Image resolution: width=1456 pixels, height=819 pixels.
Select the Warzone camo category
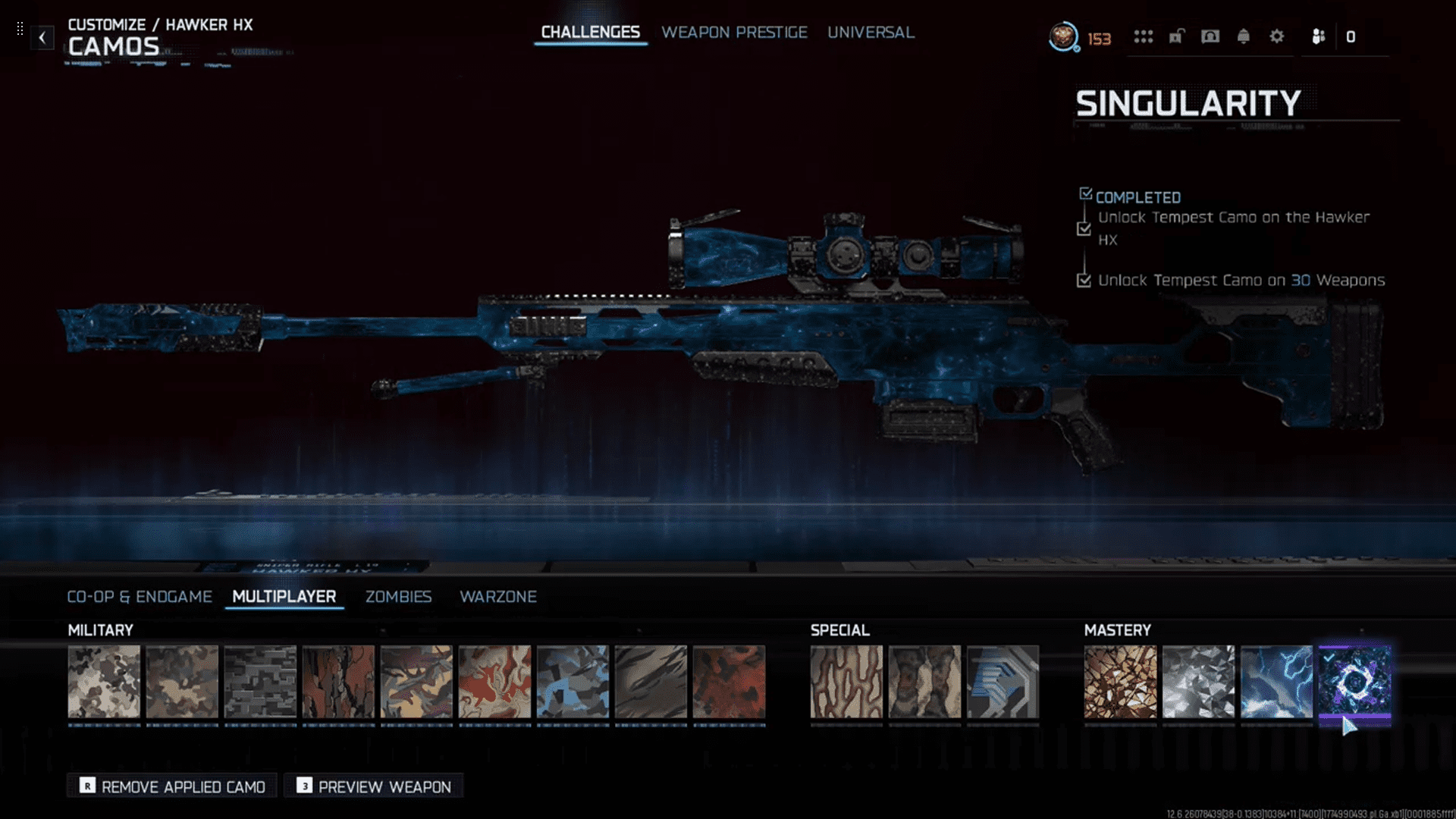coord(497,597)
